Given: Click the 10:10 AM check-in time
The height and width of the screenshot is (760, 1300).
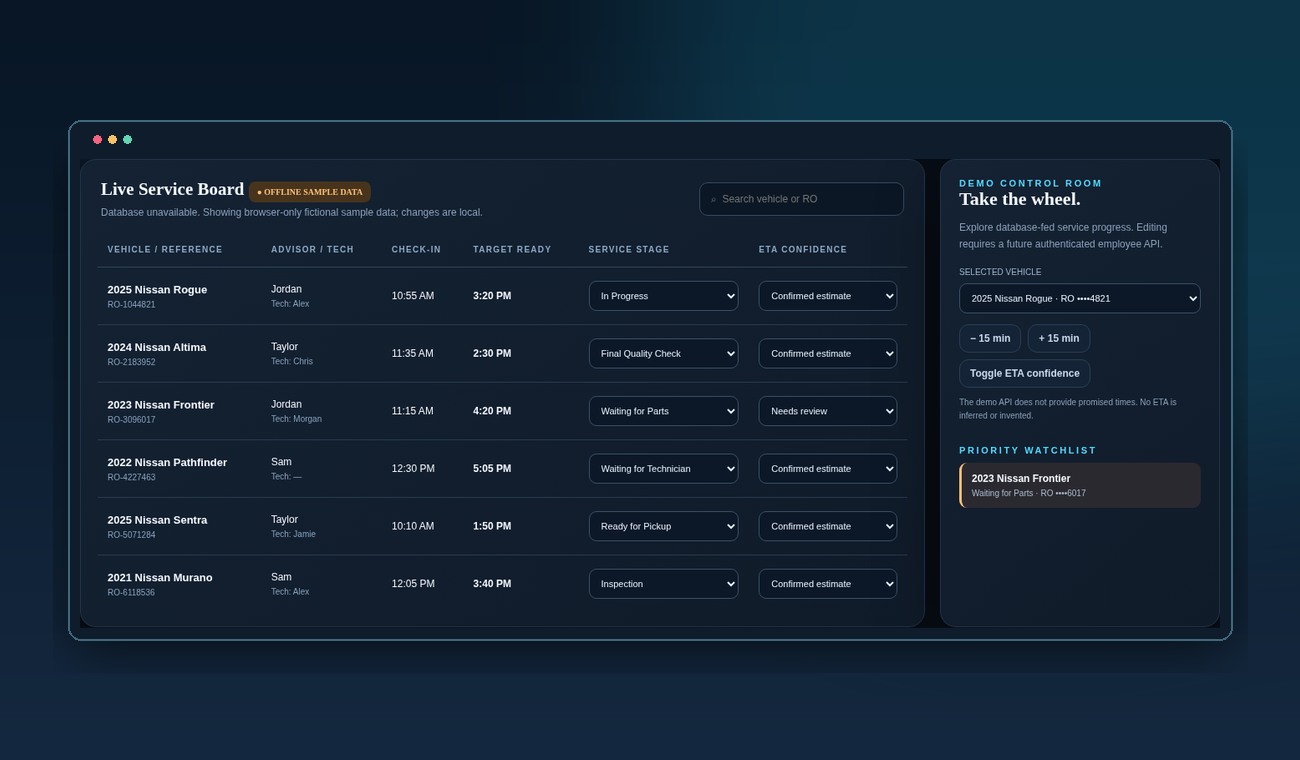Looking at the screenshot, I should coord(413,527).
